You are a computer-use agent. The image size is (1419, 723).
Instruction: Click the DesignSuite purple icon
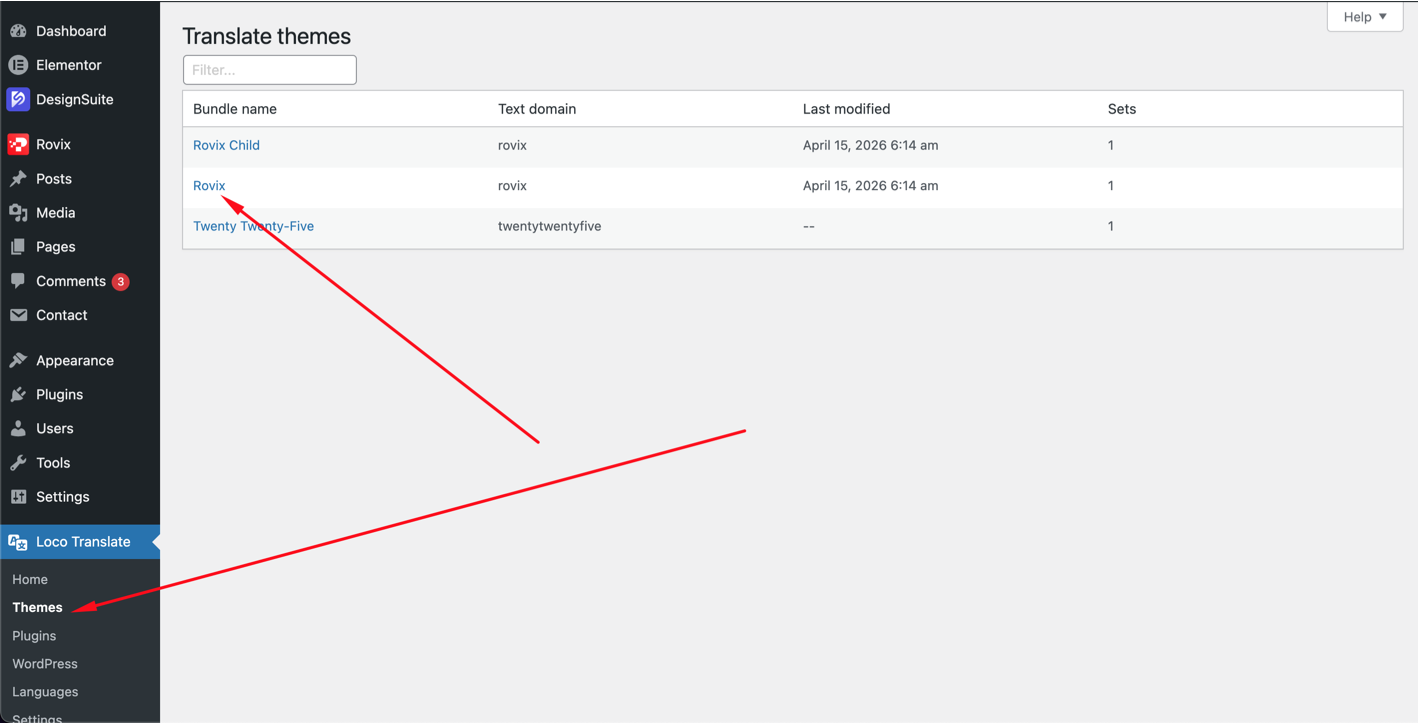click(x=18, y=99)
